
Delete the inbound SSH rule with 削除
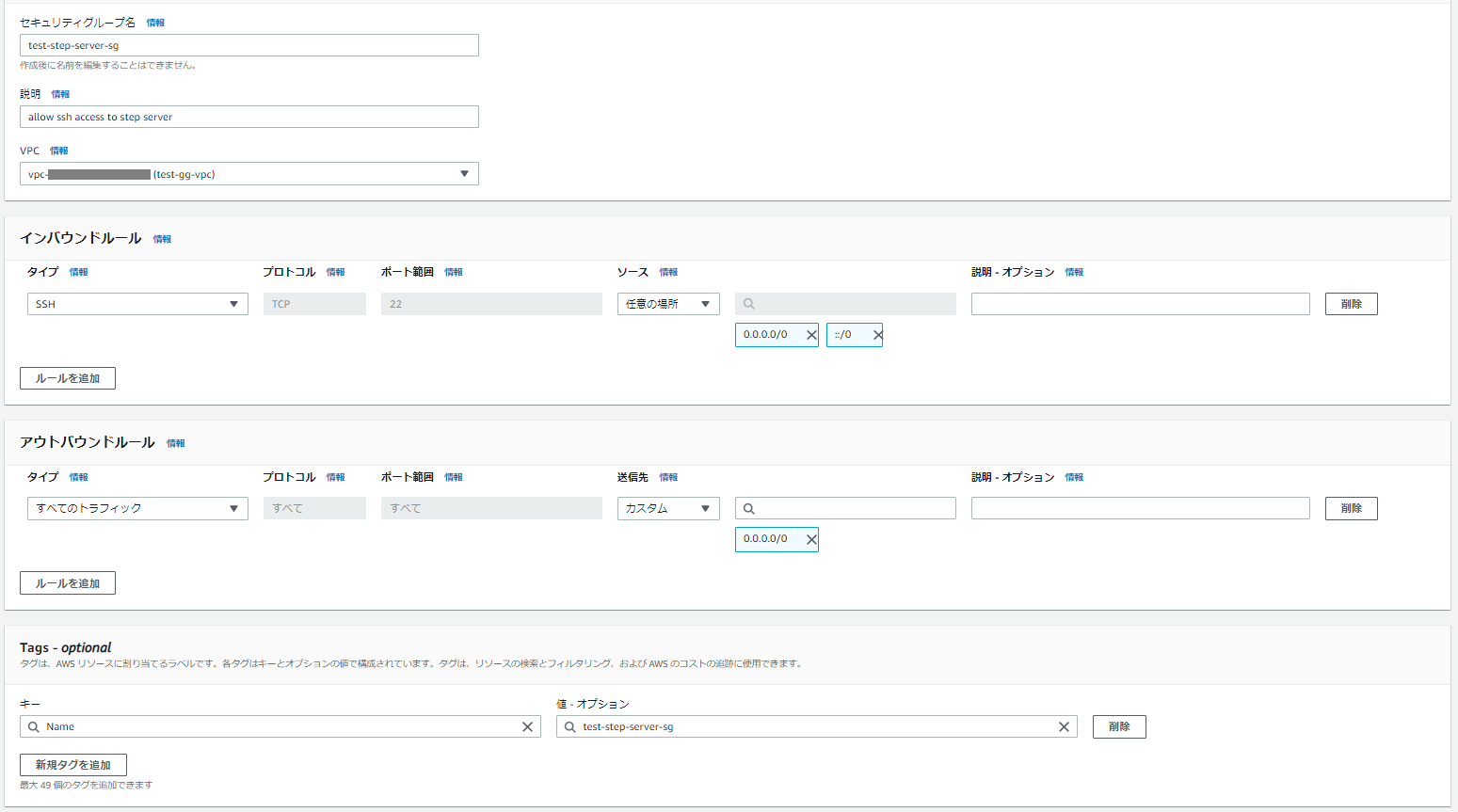point(1352,304)
